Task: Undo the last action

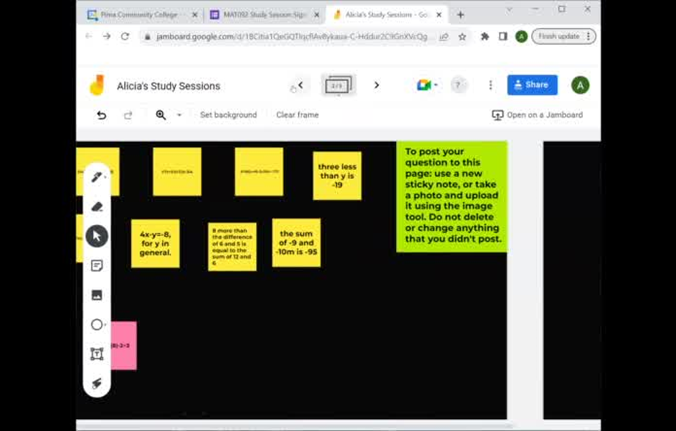Action: [101, 115]
